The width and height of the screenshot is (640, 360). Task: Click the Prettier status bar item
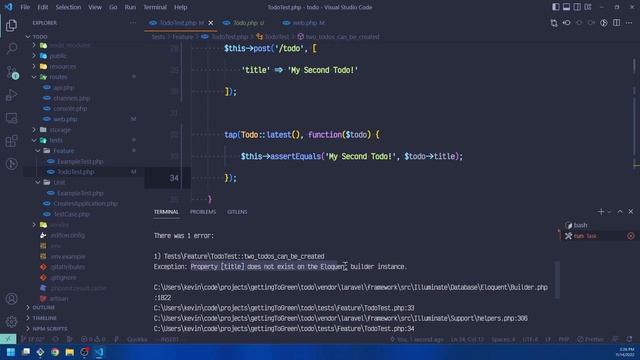(x=590, y=339)
